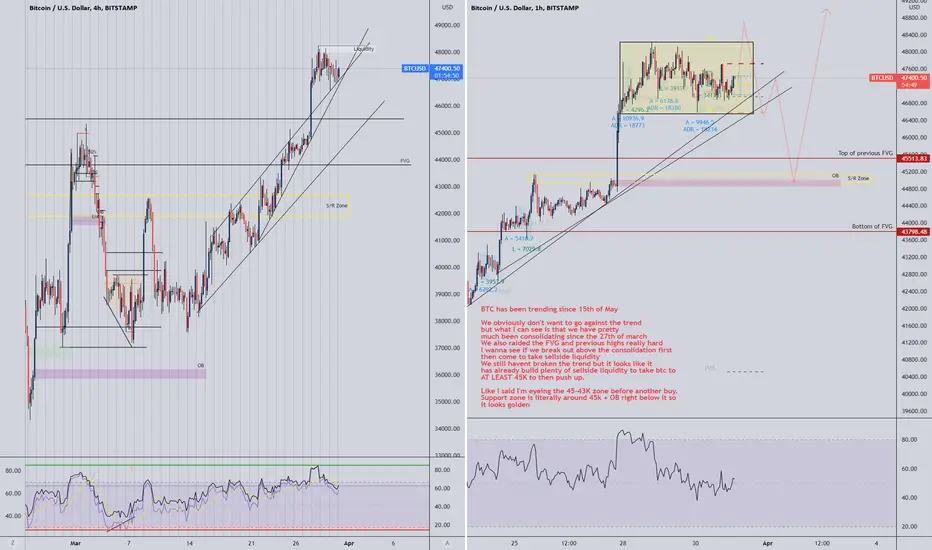Select the yellow consolidation rectangle on 1h chart
This screenshot has width=932, height=550.
click(686, 77)
